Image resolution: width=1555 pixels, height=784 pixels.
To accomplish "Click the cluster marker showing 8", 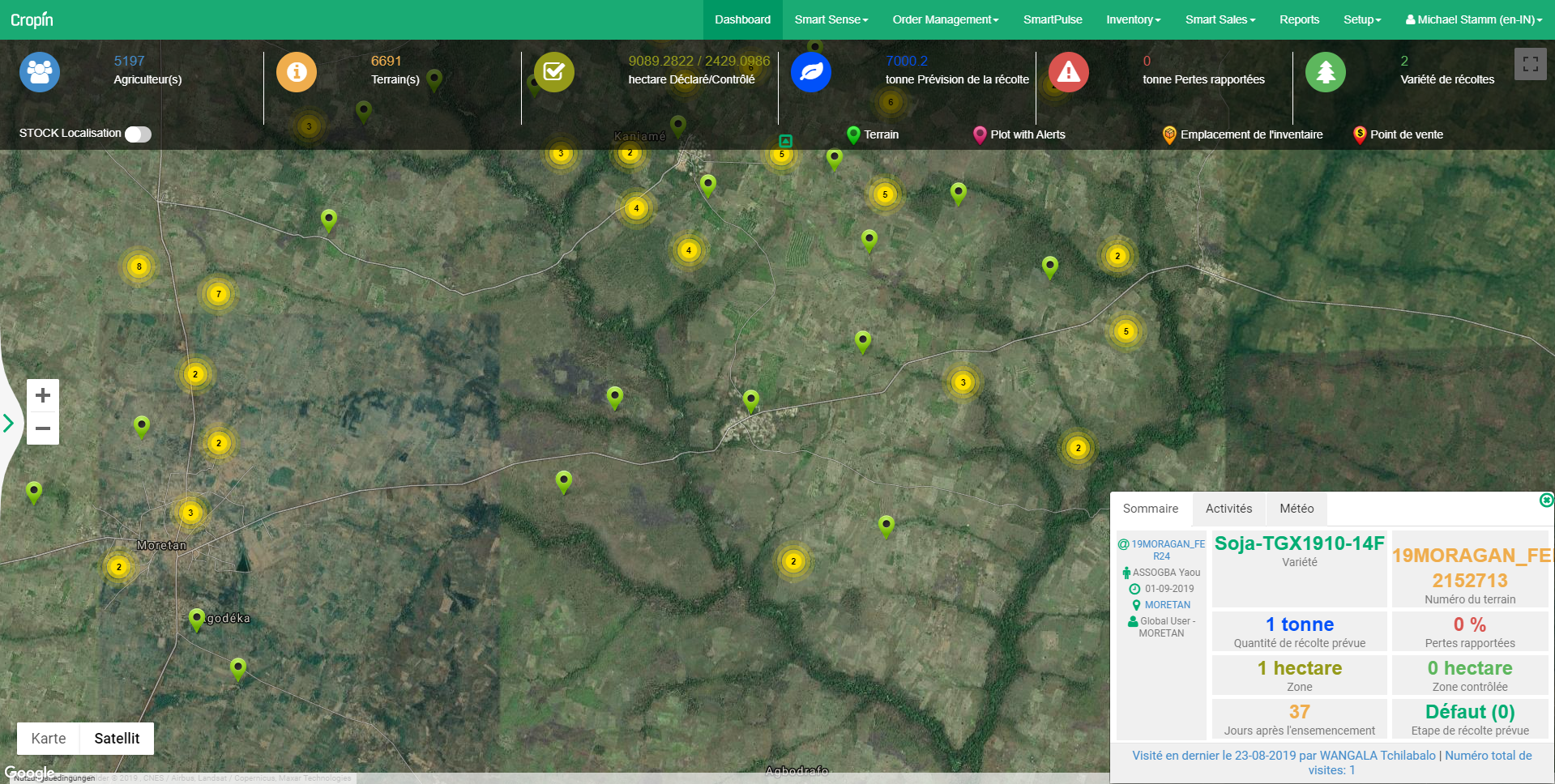I will [139, 266].
